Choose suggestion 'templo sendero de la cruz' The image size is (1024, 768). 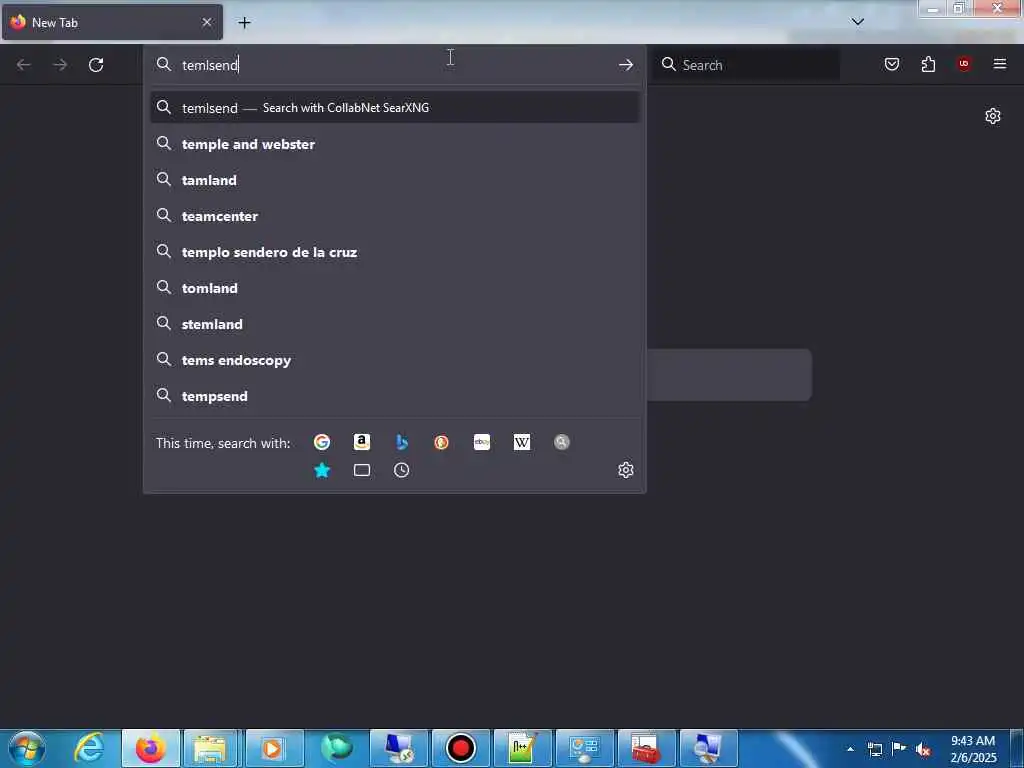[x=394, y=252]
